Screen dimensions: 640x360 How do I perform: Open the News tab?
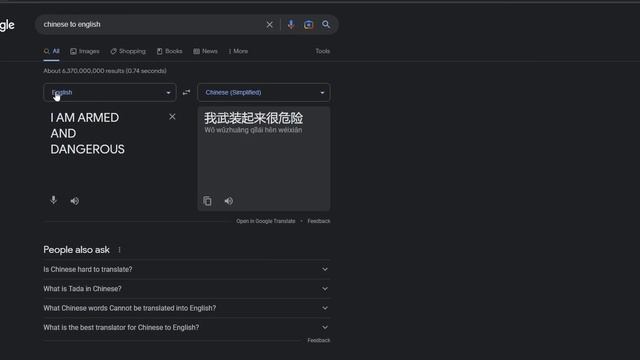pos(205,51)
